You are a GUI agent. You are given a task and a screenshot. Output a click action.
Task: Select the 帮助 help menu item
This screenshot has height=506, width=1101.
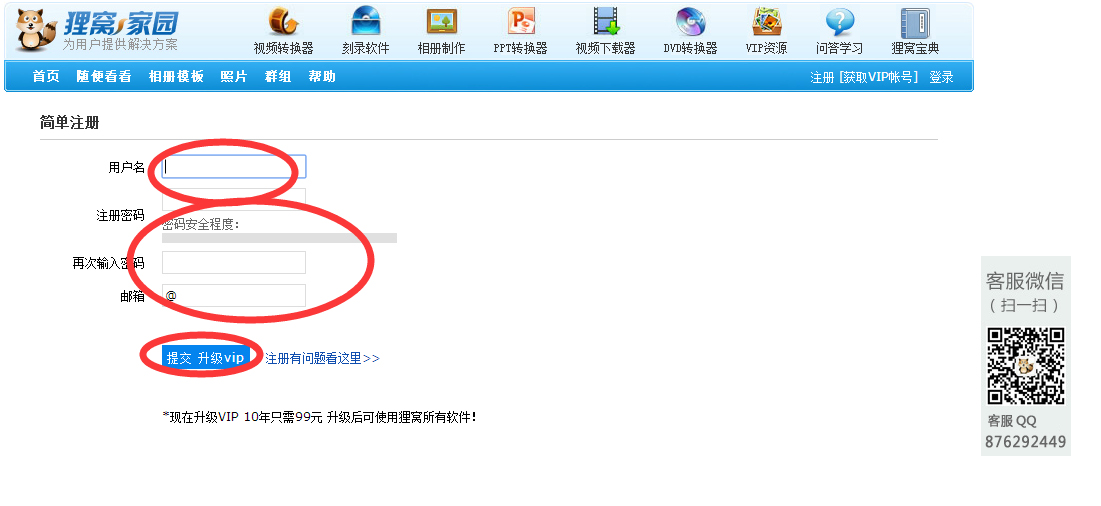tap(322, 77)
